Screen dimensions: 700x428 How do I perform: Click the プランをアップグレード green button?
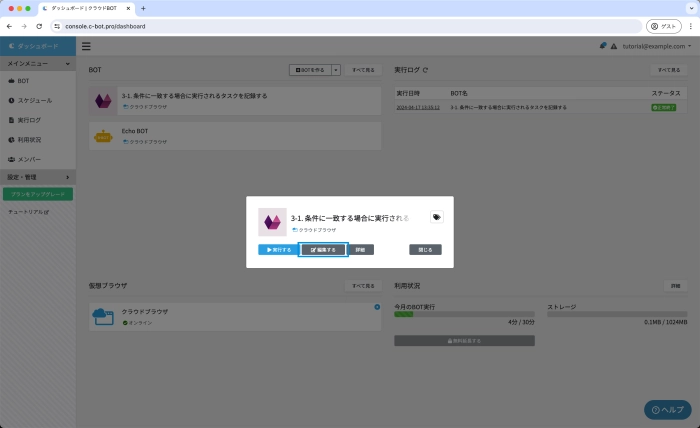tap(38, 194)
